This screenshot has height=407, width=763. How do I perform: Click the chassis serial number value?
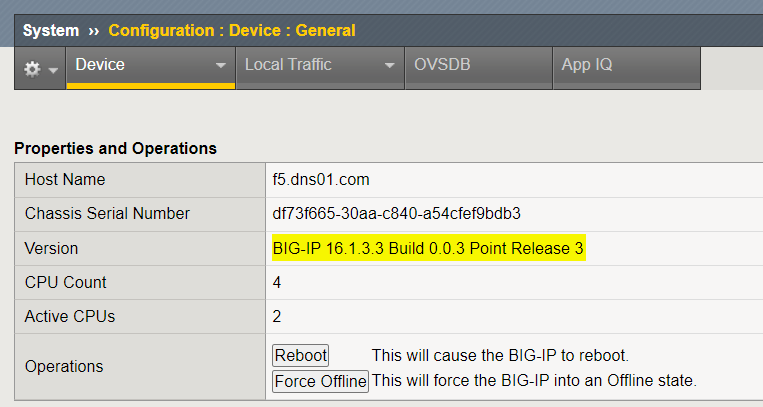click(x=396, y=213)
